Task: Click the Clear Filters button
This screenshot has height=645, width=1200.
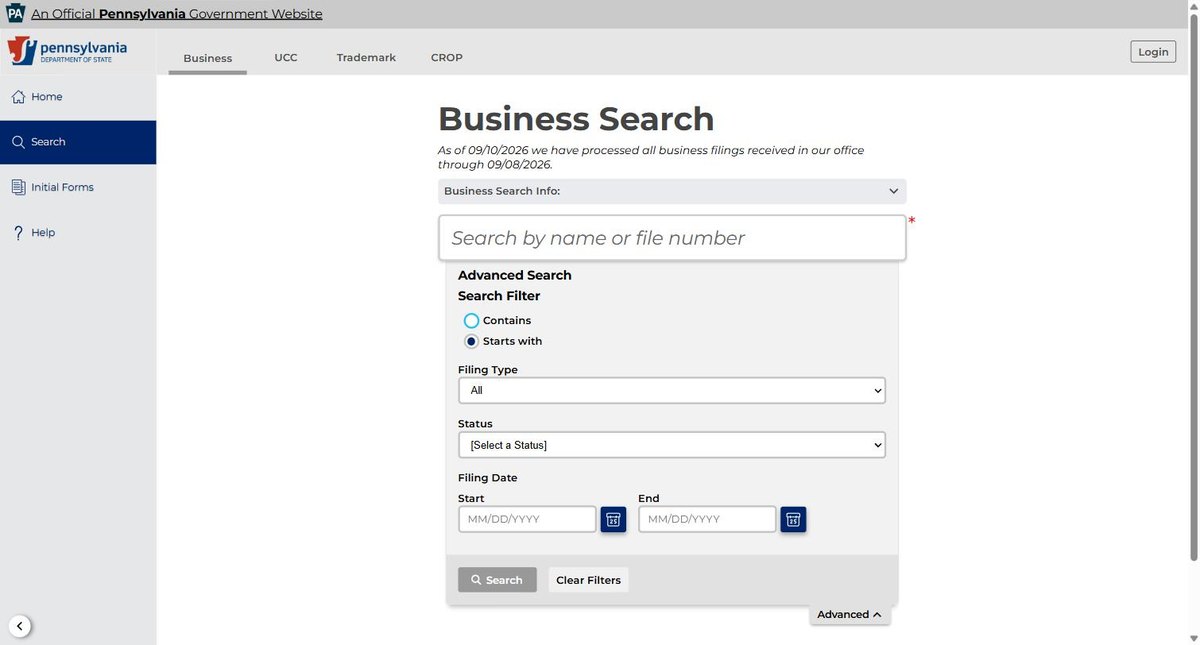Action: (588, 580)
